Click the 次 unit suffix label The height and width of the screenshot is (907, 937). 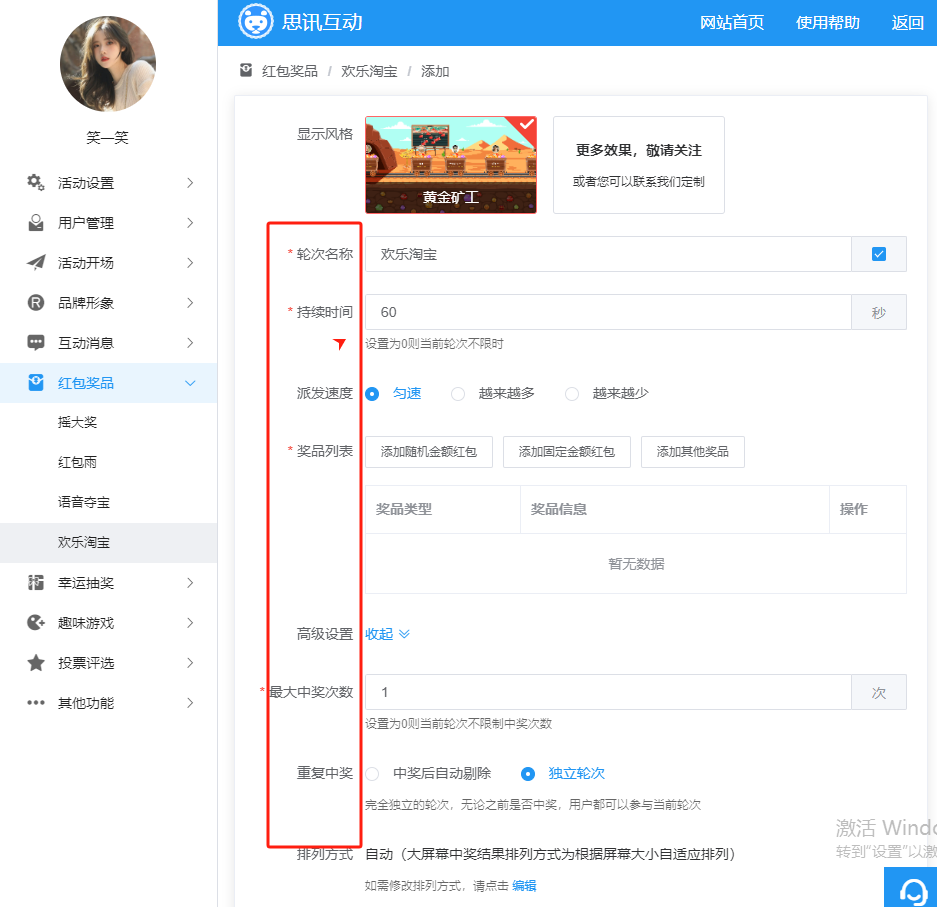[878, 692]
